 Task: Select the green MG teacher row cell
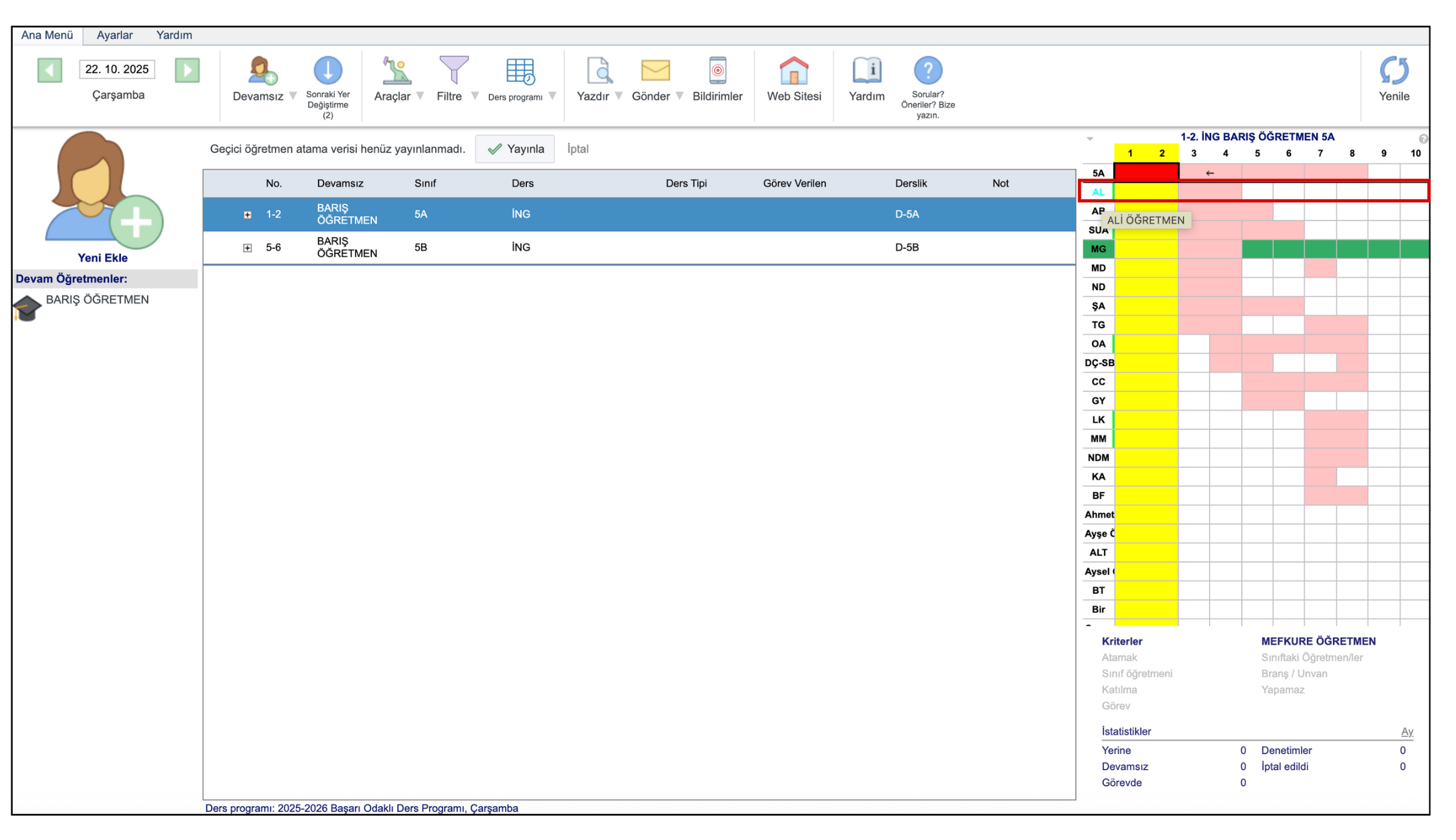click(x=1098, y=249)
